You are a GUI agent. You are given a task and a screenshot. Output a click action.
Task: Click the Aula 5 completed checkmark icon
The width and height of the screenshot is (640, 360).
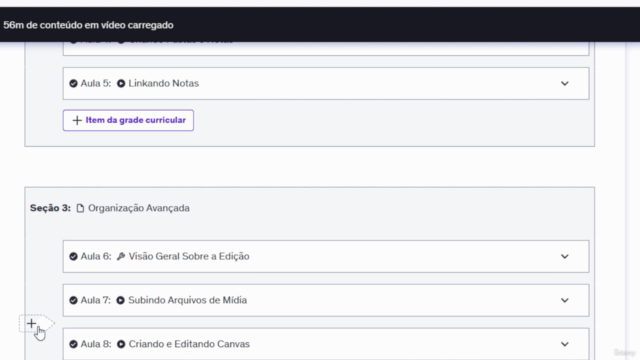(x=73, y=84)
